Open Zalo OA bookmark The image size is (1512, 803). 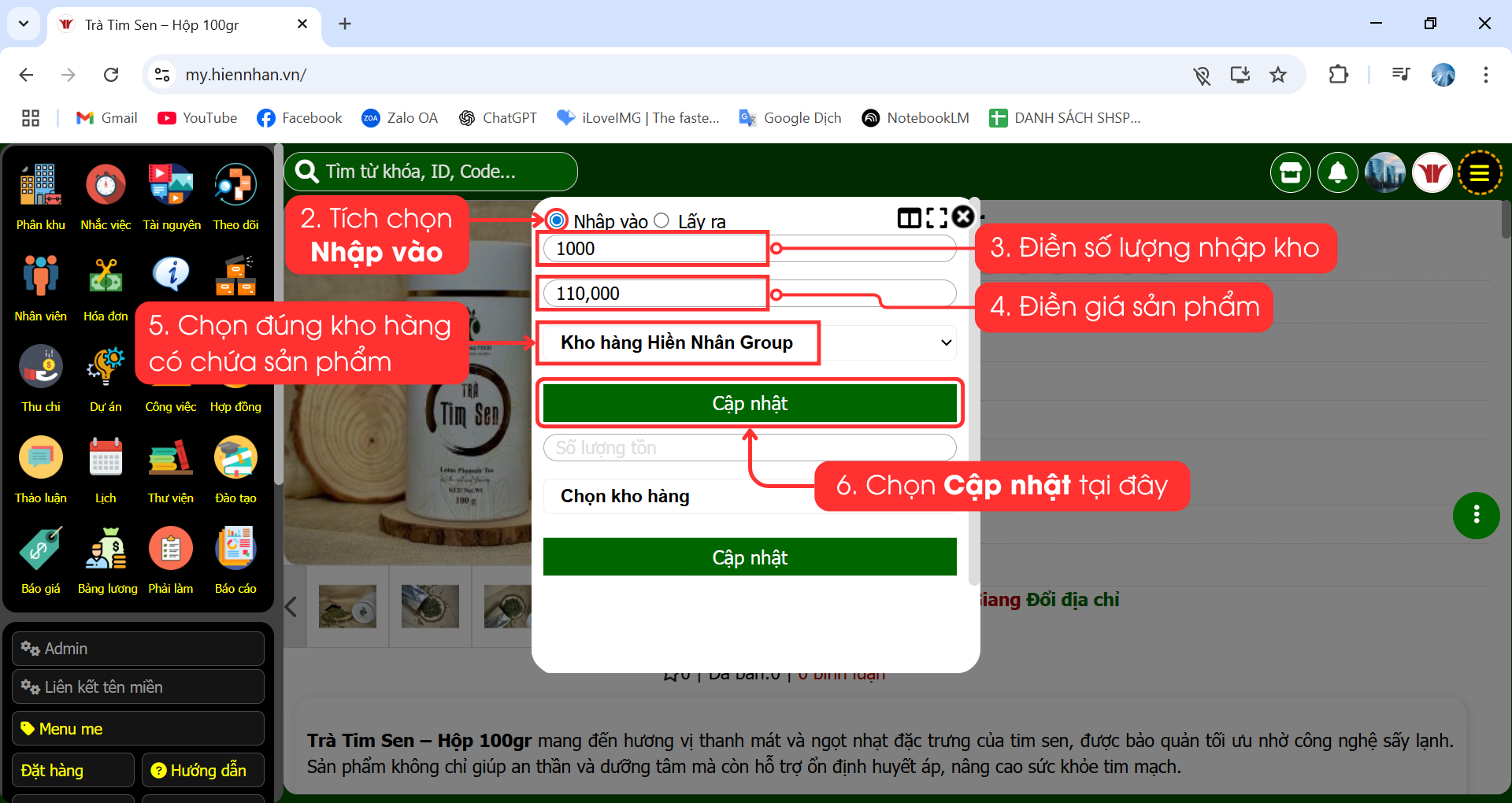400,118
